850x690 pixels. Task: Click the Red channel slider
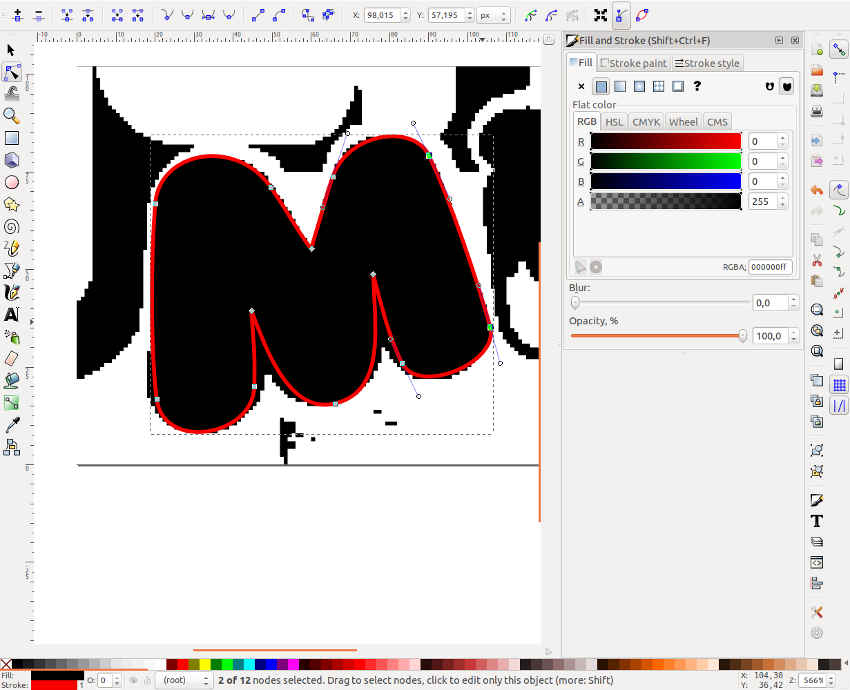coord(666,141)
